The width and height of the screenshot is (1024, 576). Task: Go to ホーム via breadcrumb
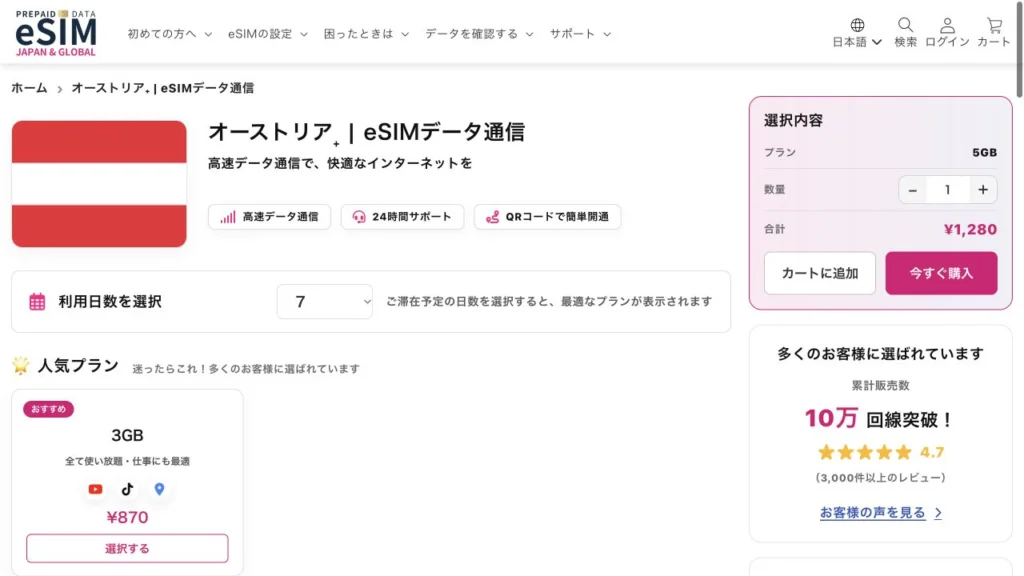(29, 88)
